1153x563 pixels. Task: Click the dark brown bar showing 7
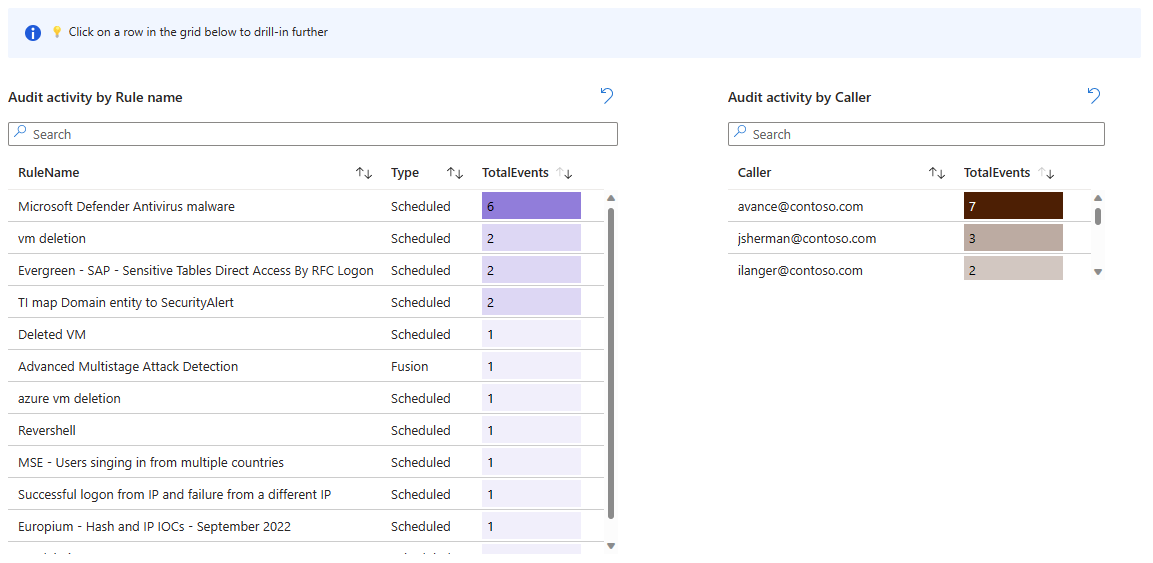click(1012, 206)
